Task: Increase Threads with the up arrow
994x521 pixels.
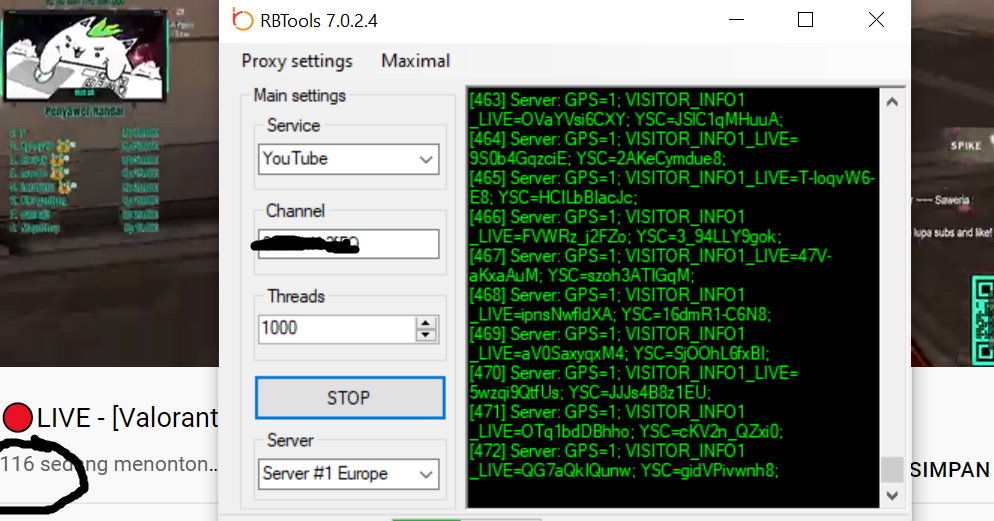Action: click(x=426, y=323)
